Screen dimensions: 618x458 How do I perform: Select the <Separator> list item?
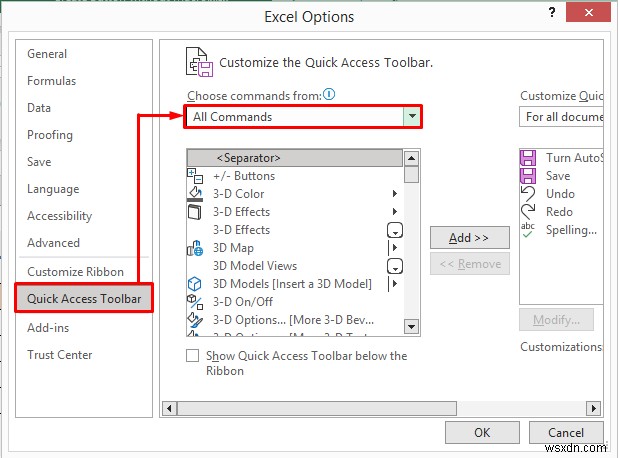click(x=294, y=158)
